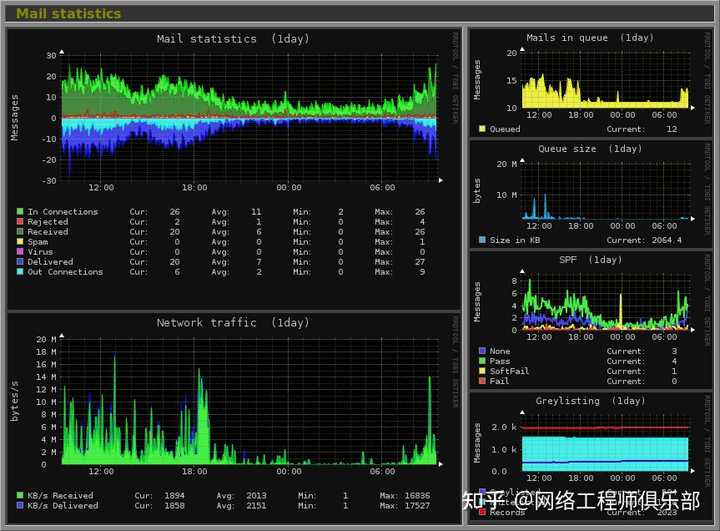720x531 pixels.
Task: Open the Queue size (1day) graph
Action: [x=591, y=195]
